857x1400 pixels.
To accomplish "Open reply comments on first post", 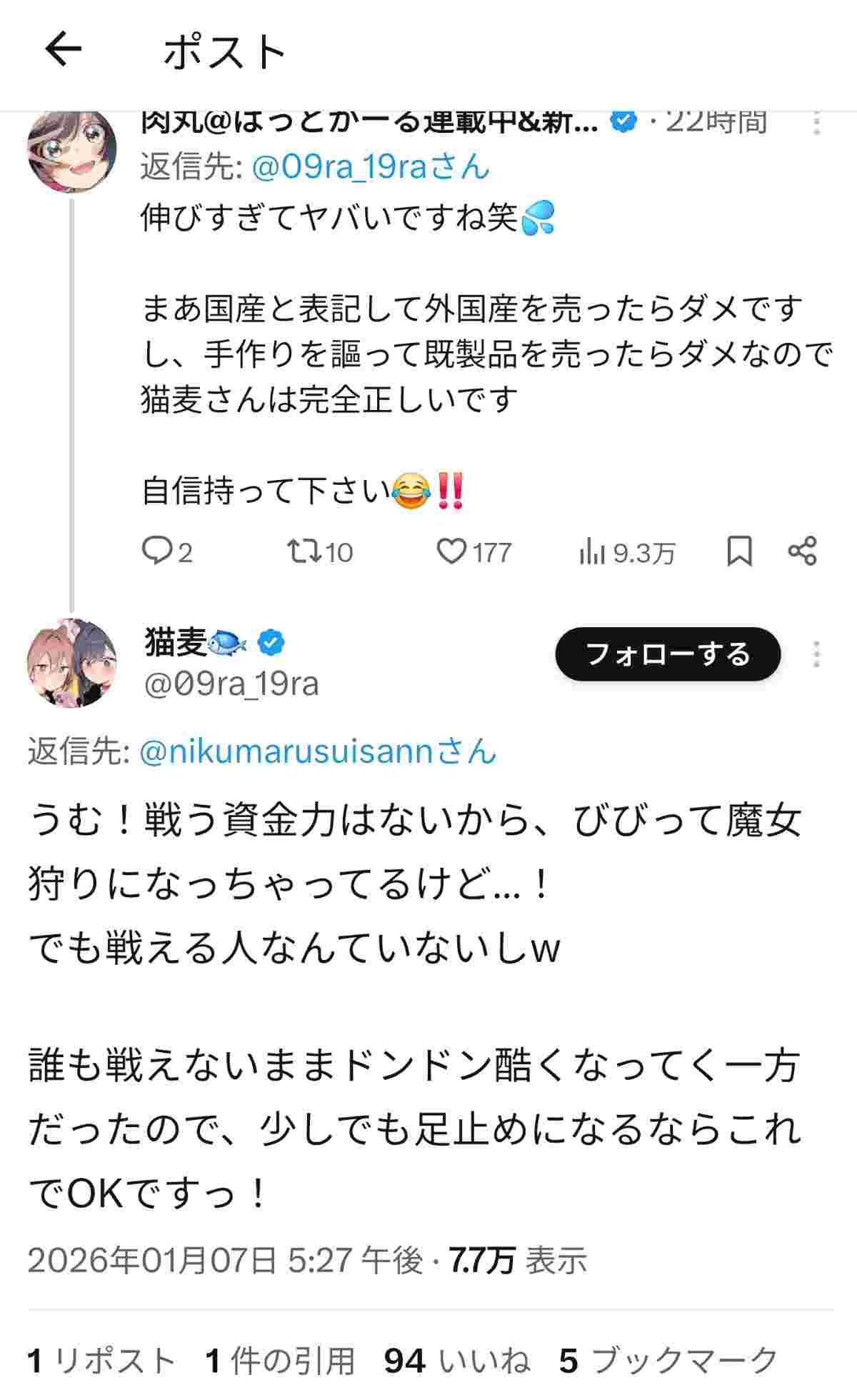I will click(x=167, y=552).
